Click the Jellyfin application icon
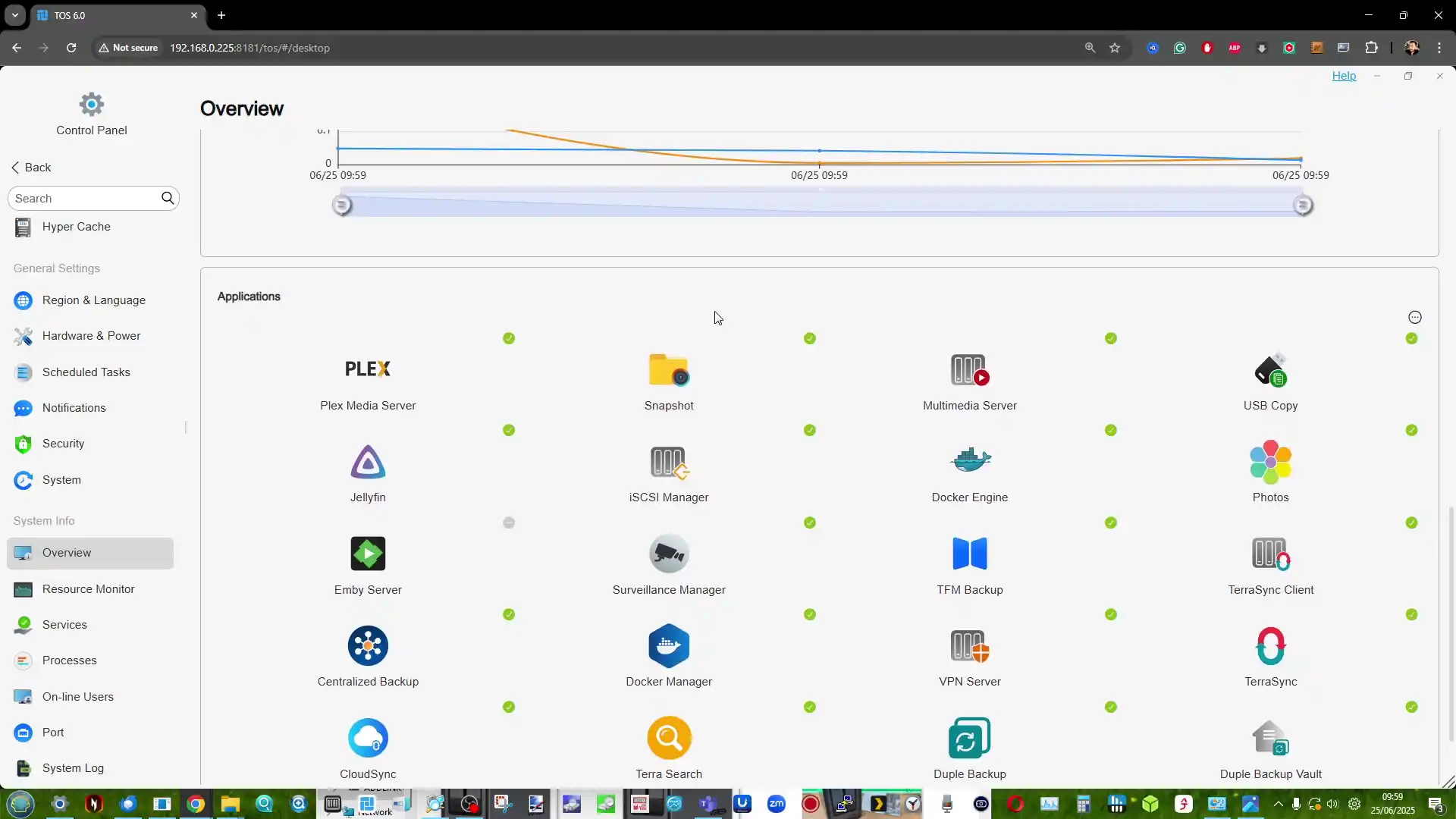 pyautogui.click(x=368, y=462)
